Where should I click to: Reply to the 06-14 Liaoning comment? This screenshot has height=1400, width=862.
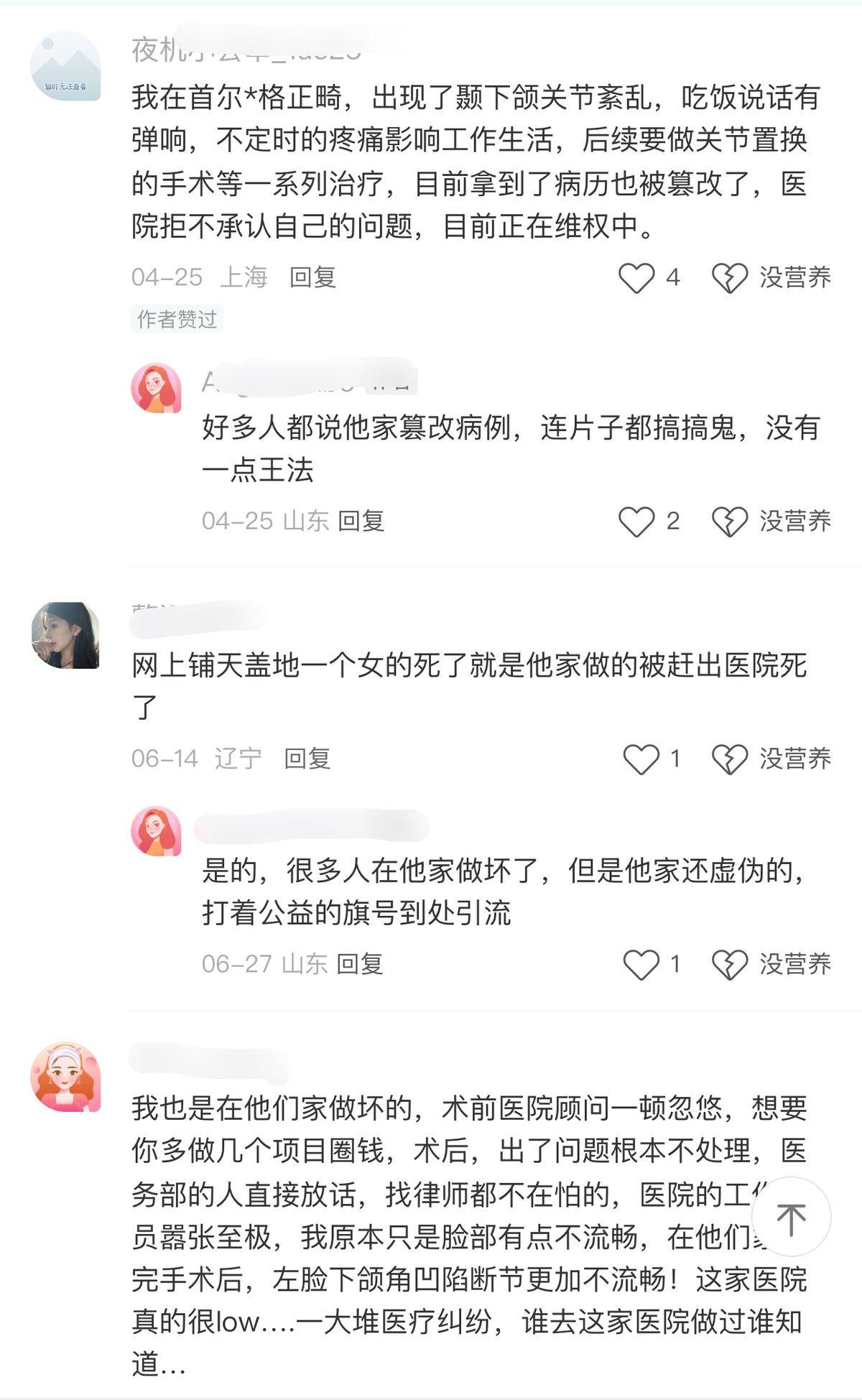[x=307, y=759]
